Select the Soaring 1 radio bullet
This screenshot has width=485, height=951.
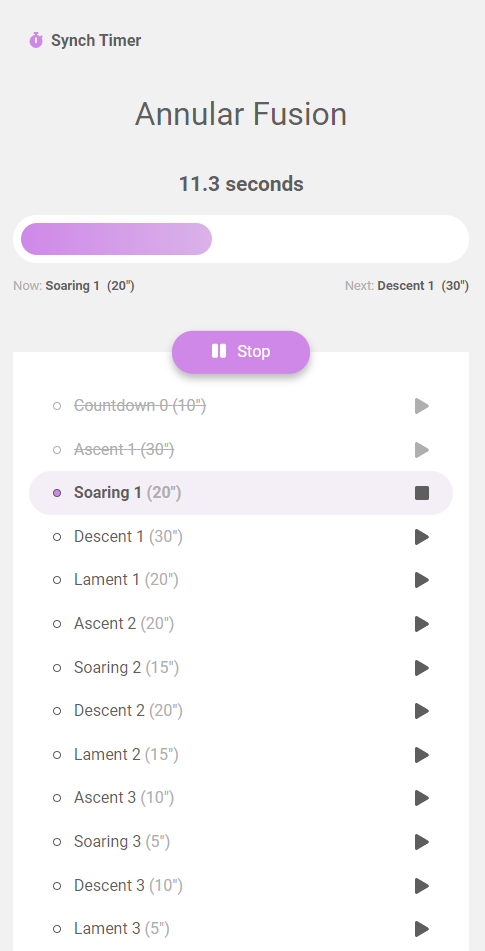tap(57, 493)
